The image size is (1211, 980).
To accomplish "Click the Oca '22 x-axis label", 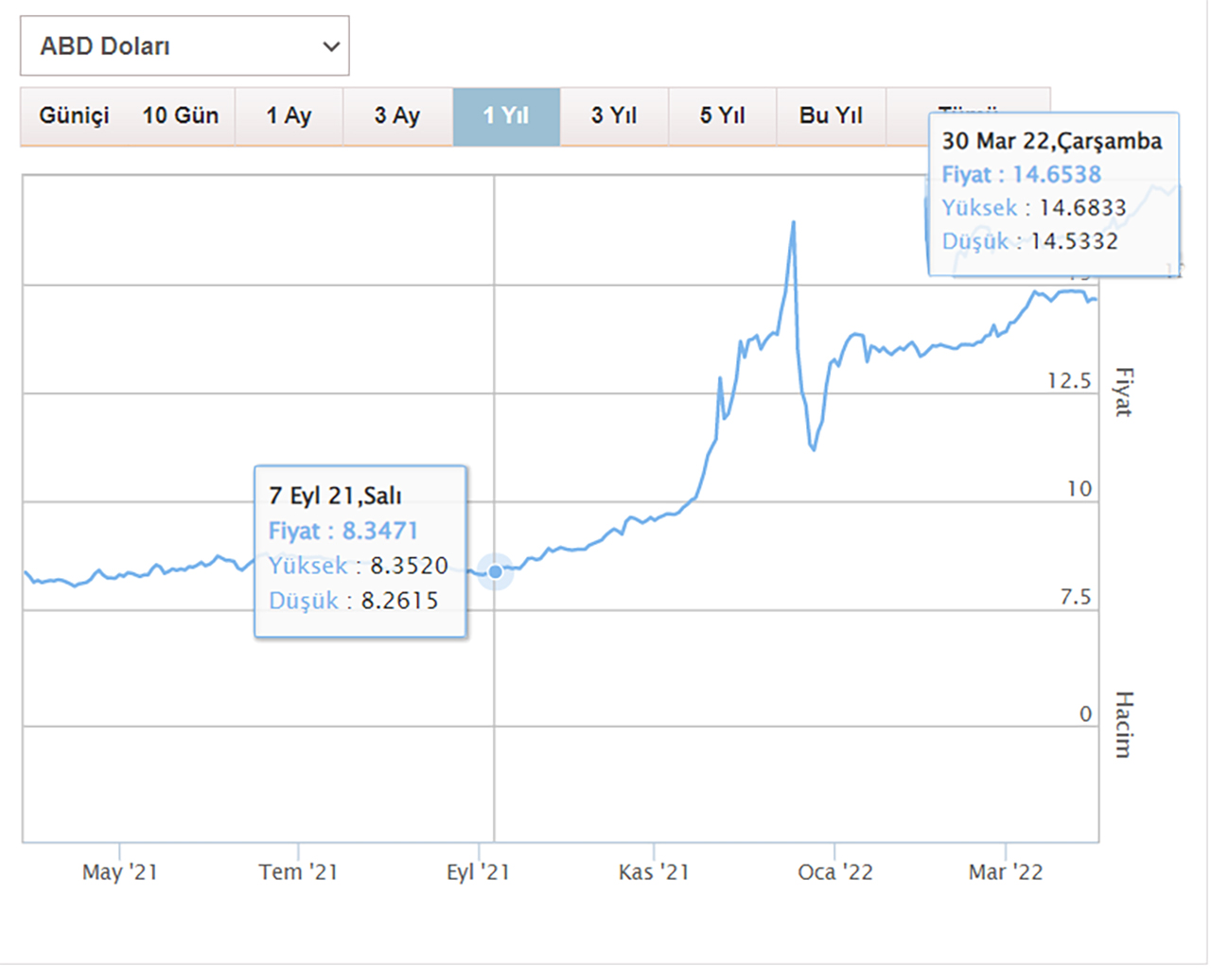I will coord(834,872).
